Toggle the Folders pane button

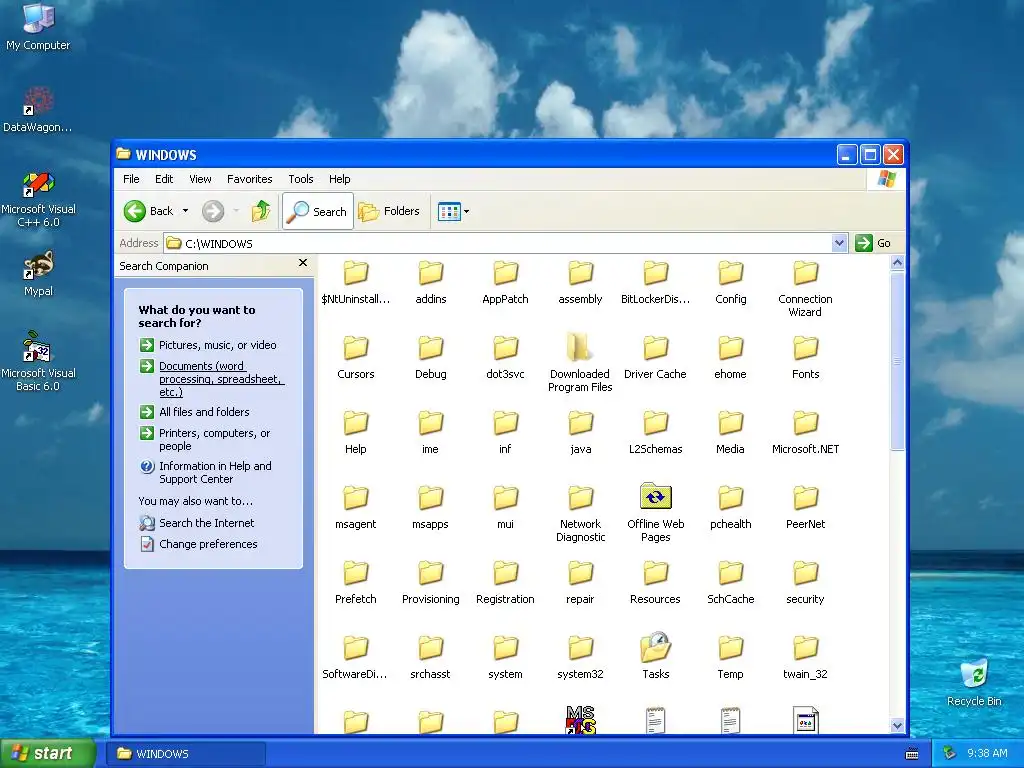pos(389,211)
